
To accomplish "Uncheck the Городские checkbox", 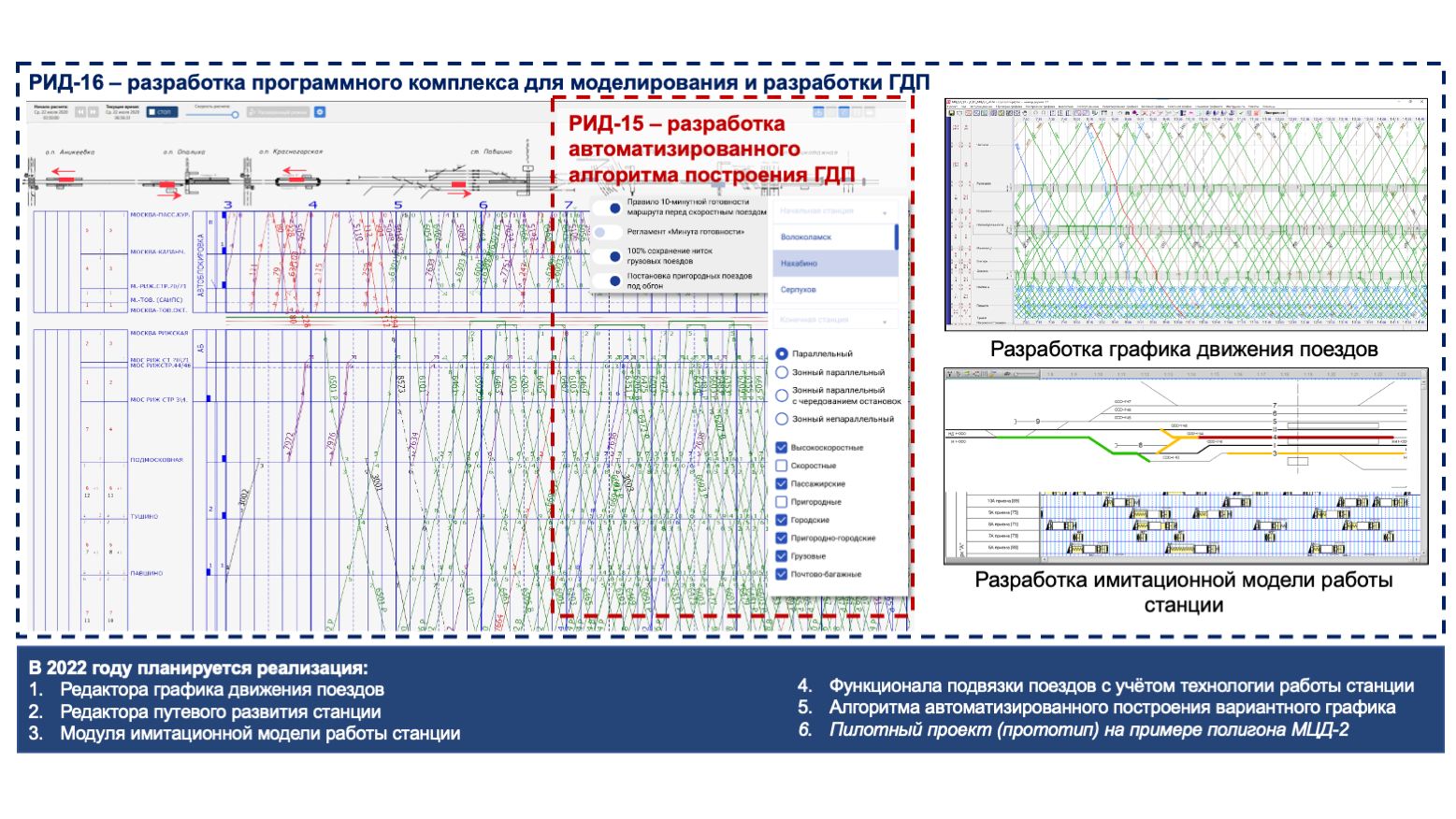I will 782,520.
